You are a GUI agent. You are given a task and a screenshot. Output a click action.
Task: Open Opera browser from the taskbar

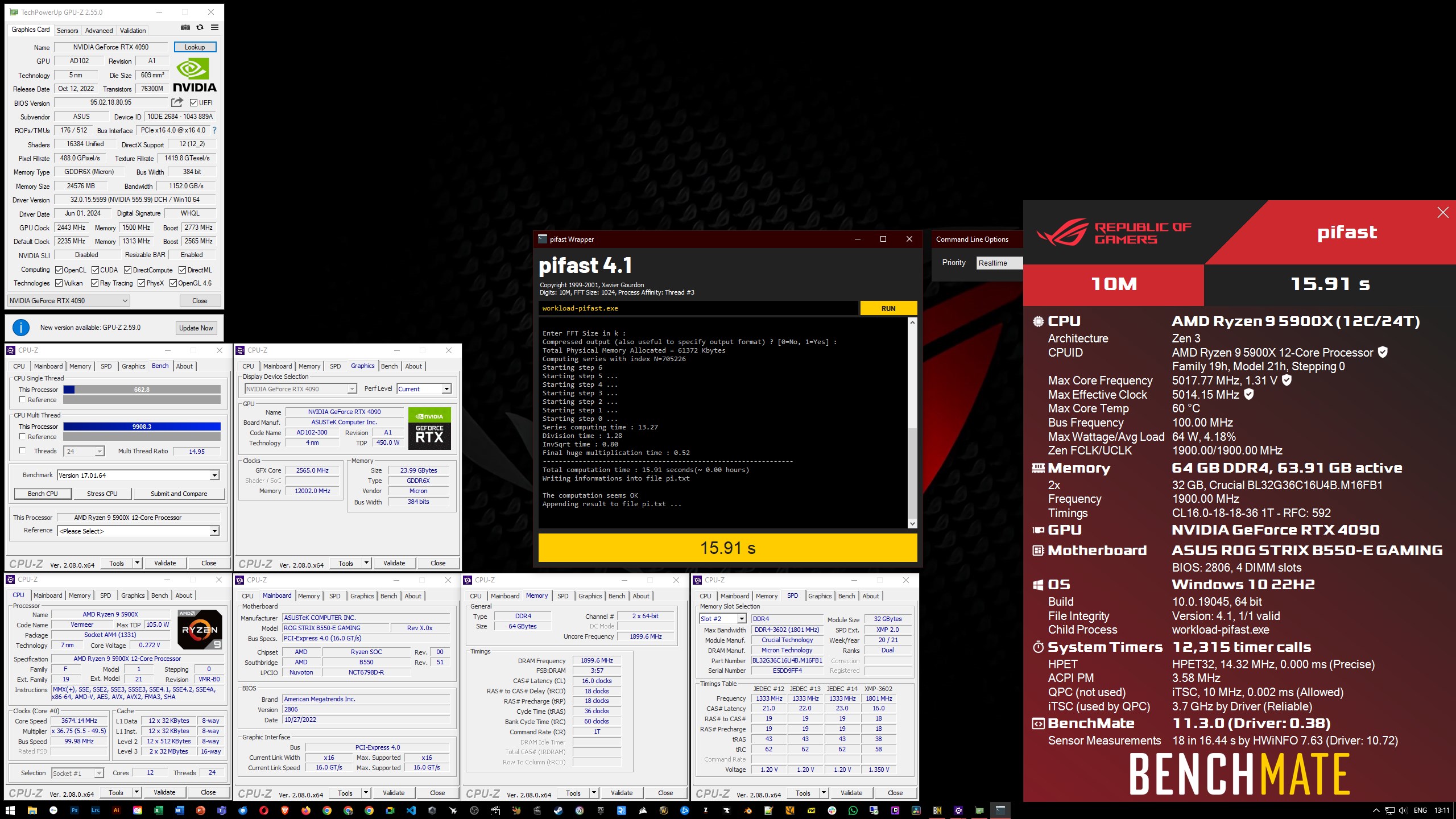[x=264, y=810]
